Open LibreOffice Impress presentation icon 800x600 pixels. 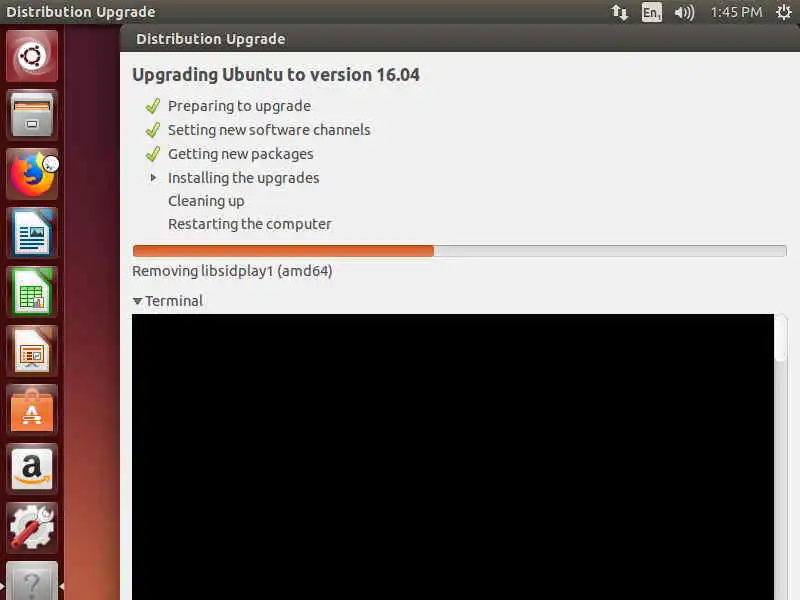[x=32, y=352]
